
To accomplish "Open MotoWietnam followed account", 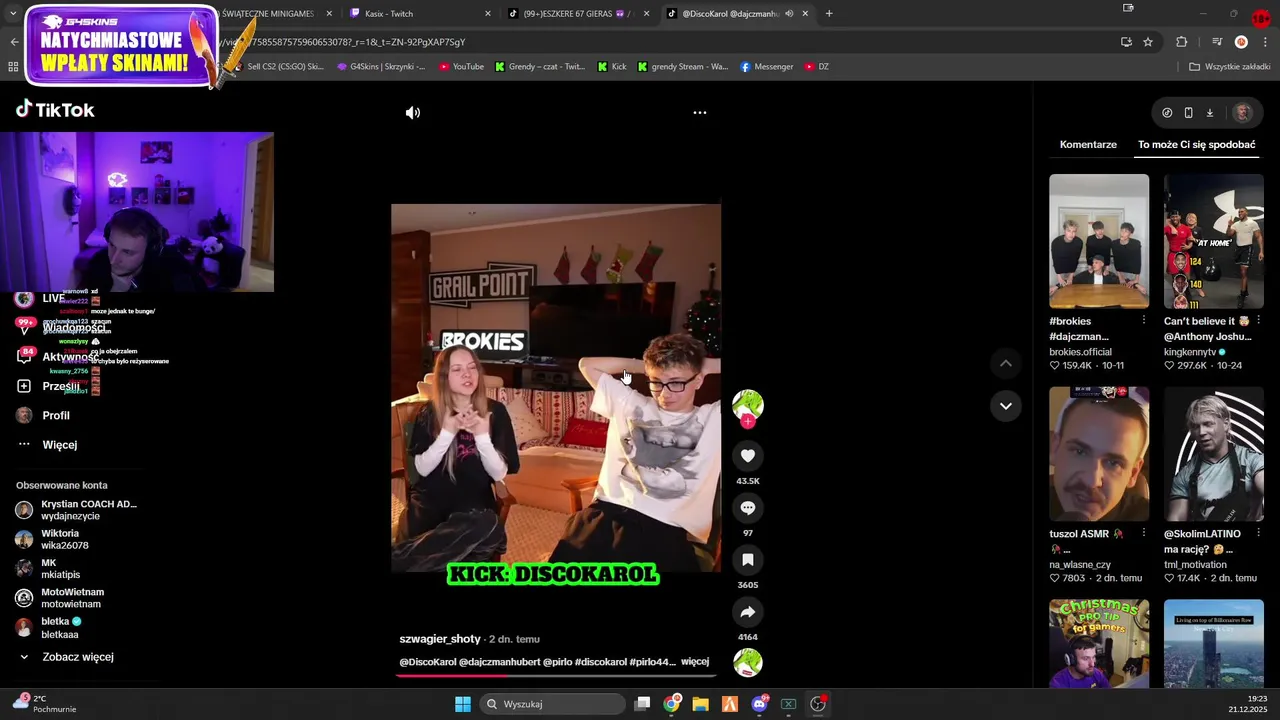I will coord(60,598).
